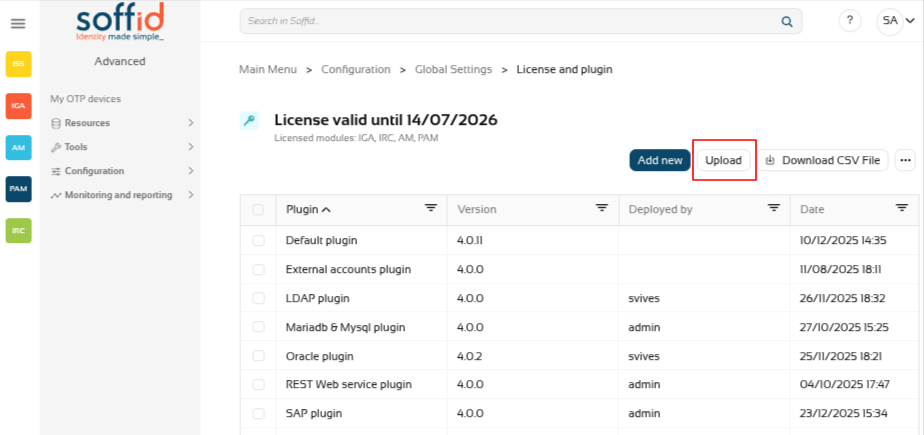Viewport: 924px width, 435px height.
Task: Select the orange IGA module icon
Action: pos(18,105)
